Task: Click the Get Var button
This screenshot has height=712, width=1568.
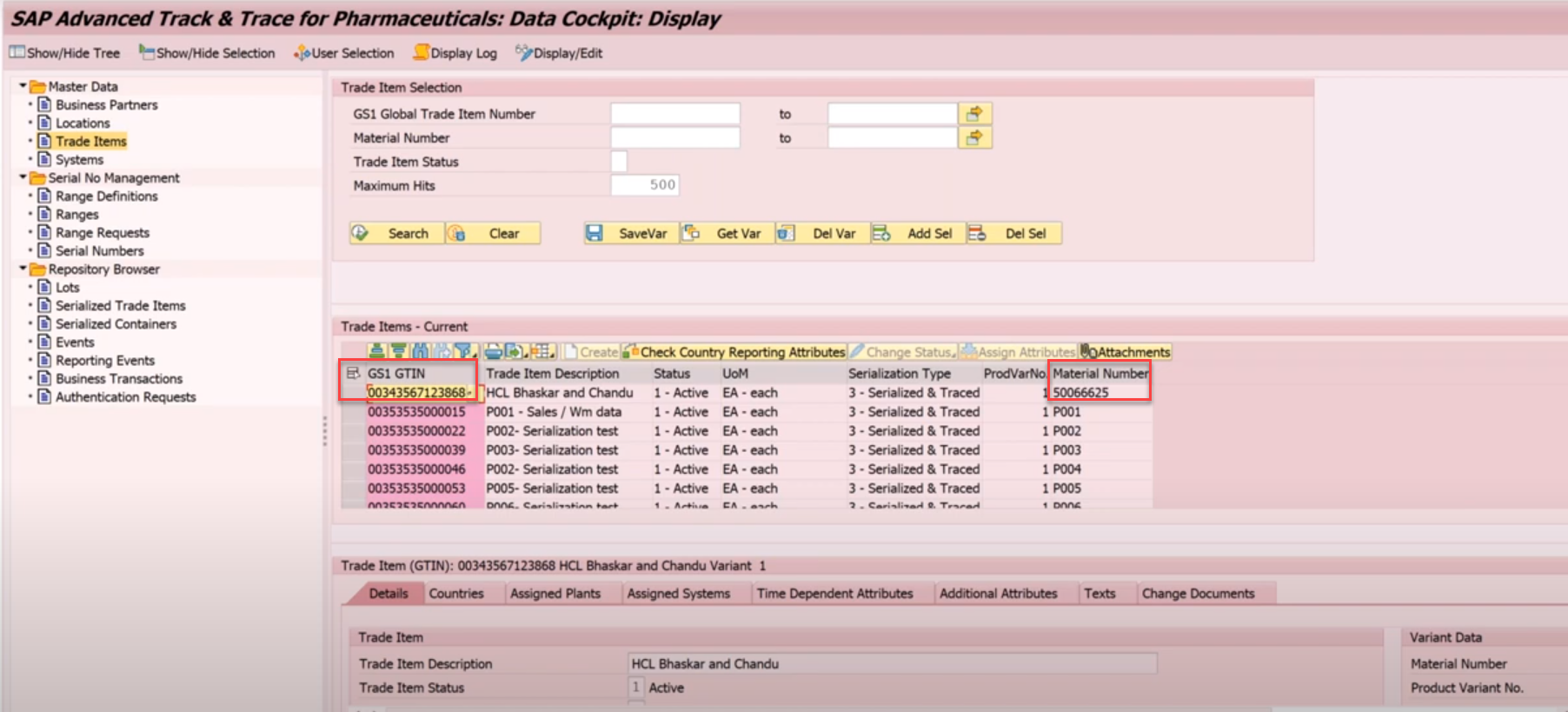Action: point(728,233)
